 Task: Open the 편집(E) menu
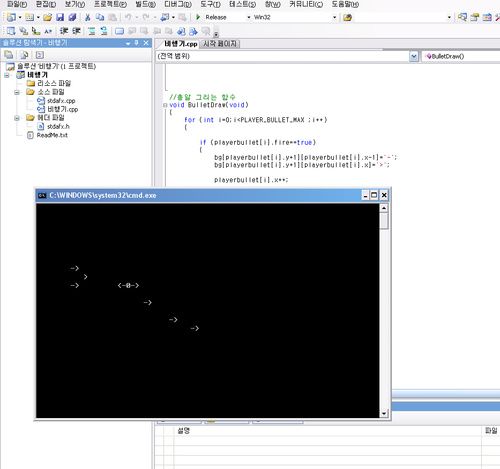click(x=46, y=4)
